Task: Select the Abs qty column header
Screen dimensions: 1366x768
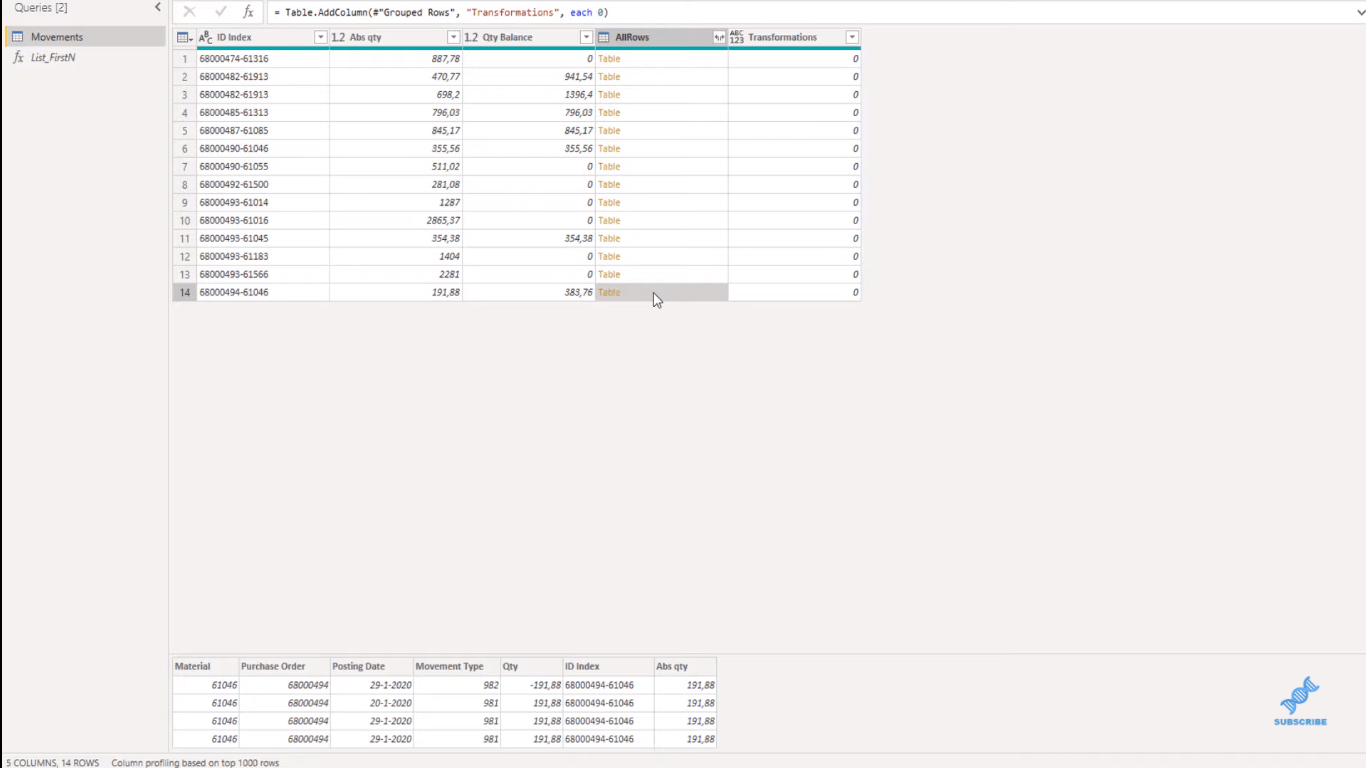Action: (x=396, y=37)
